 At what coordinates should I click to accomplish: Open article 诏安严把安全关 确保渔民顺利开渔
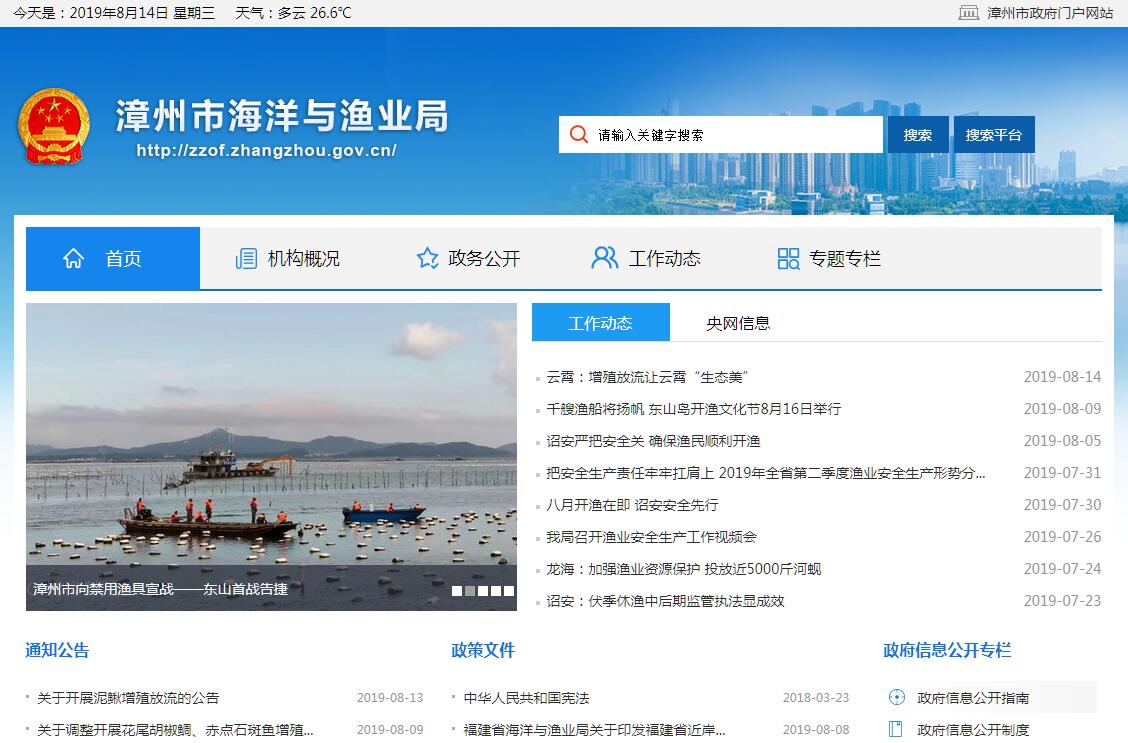[653, 441]
